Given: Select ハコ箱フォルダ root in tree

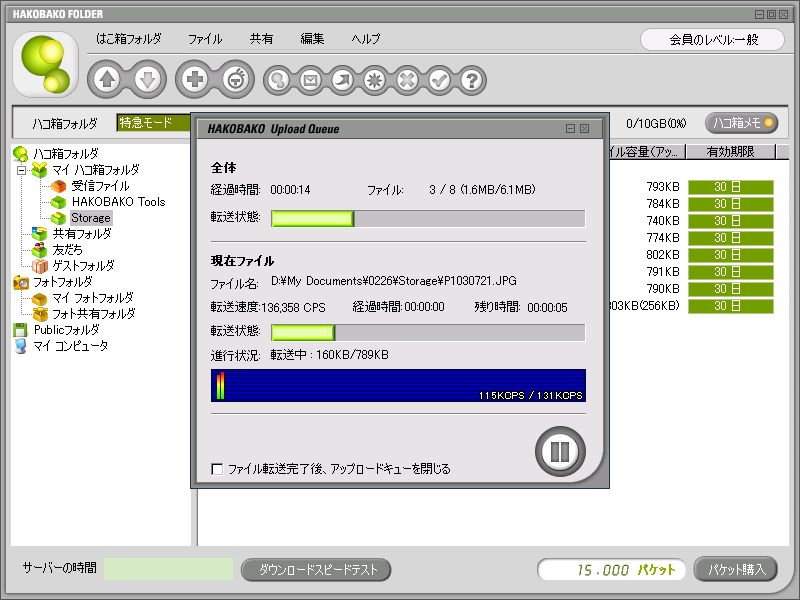Looking at the screenshot, I should coord(66,154).
